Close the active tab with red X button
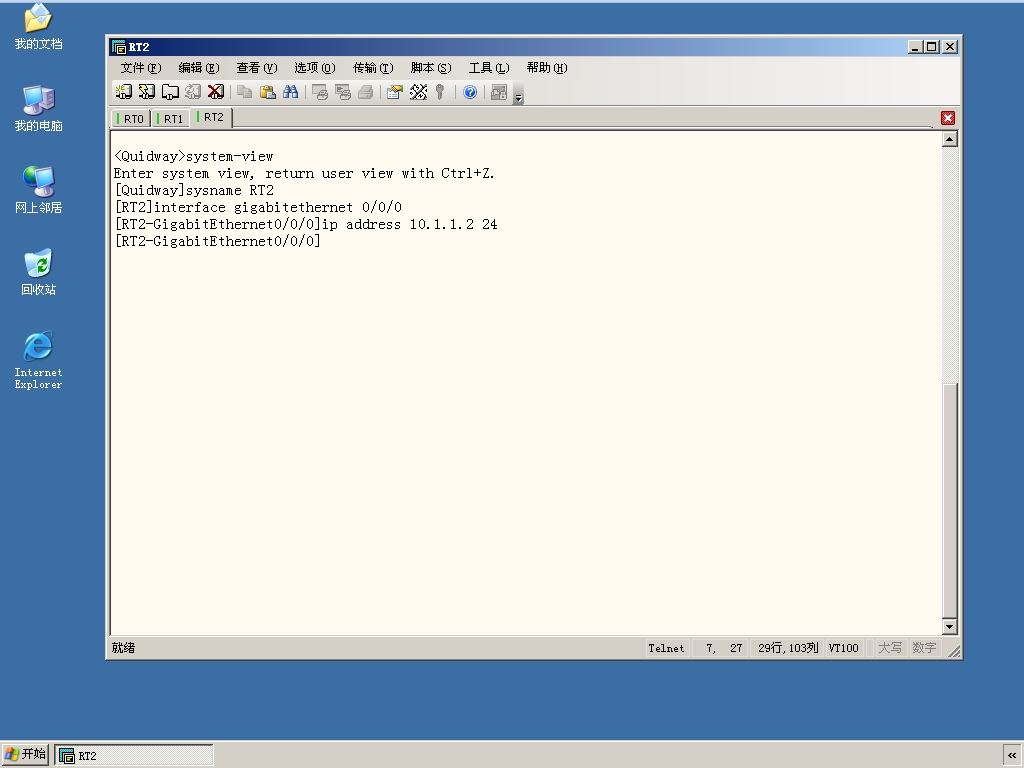 (x=948, y=118)
